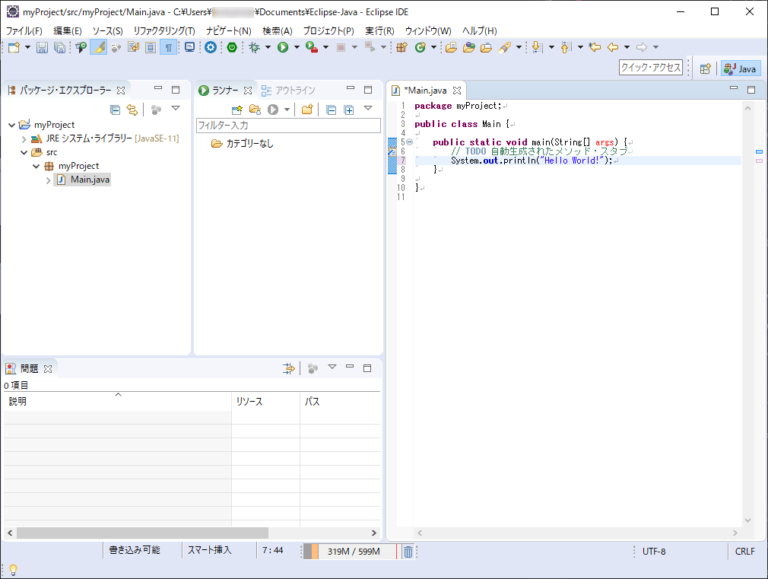The height and width of the screenshot is (579, 768).
Task: Switch to the アウトライン tab
Action: point(288,90)
